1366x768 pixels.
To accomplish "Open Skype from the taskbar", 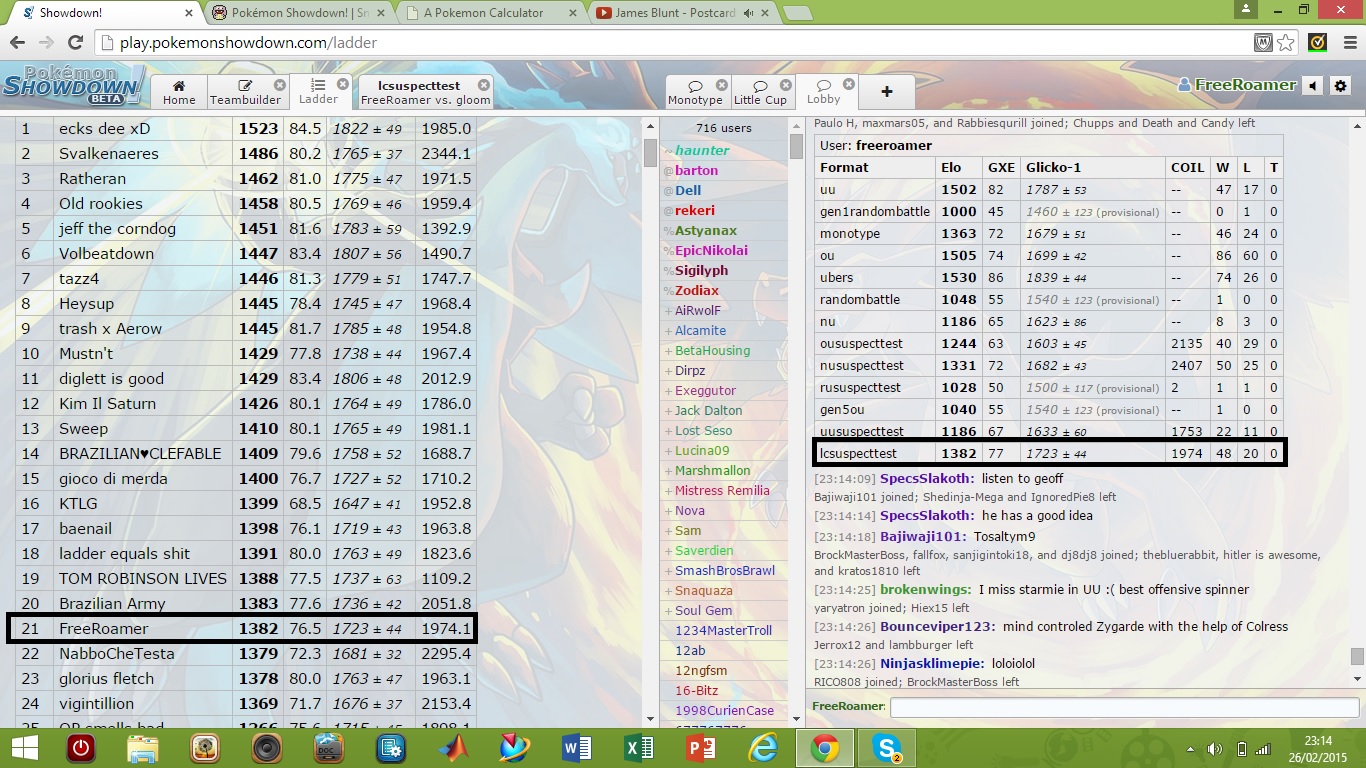I will pos(886,748).
